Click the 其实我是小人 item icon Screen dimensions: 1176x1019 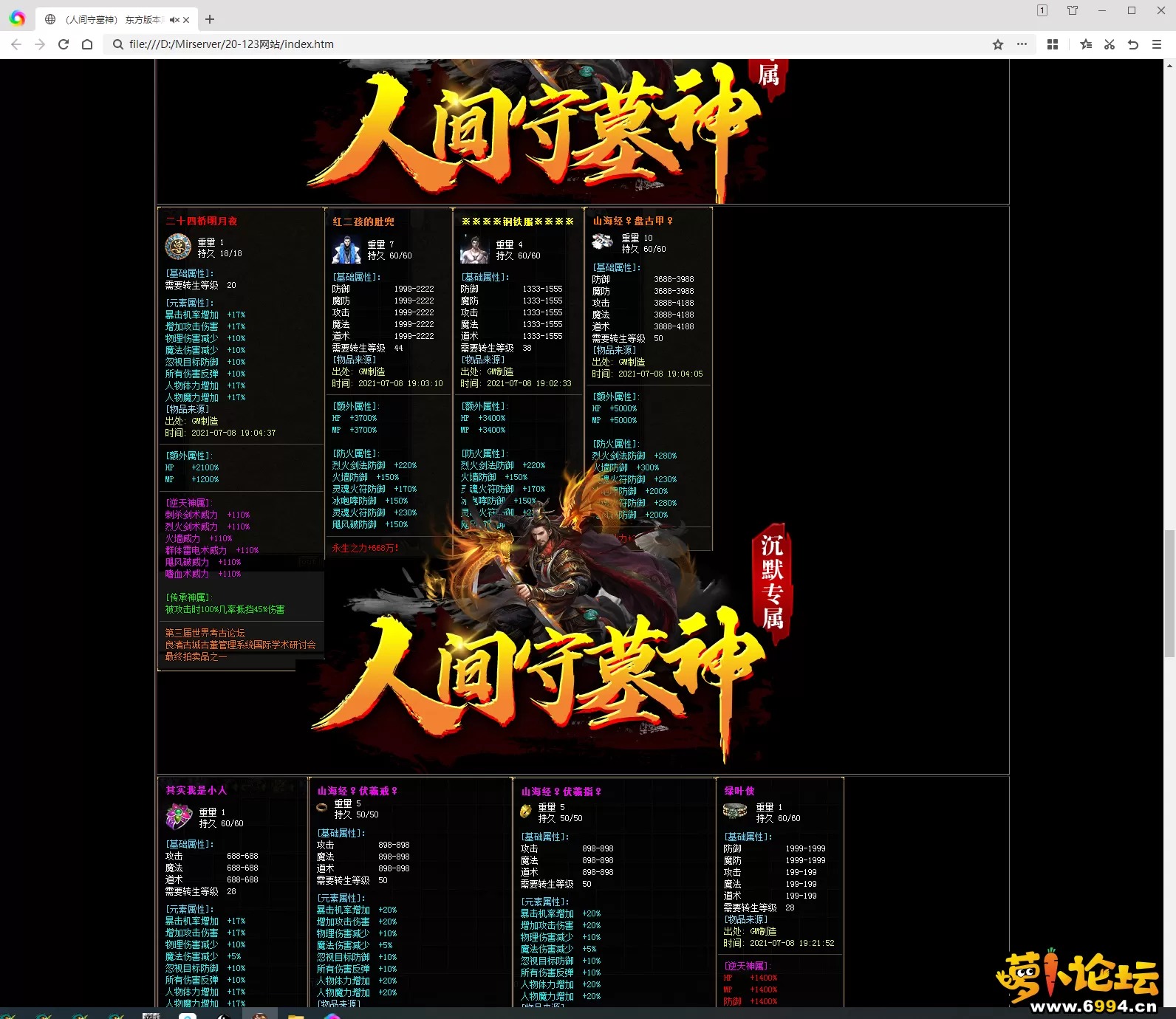click(178, 816)
